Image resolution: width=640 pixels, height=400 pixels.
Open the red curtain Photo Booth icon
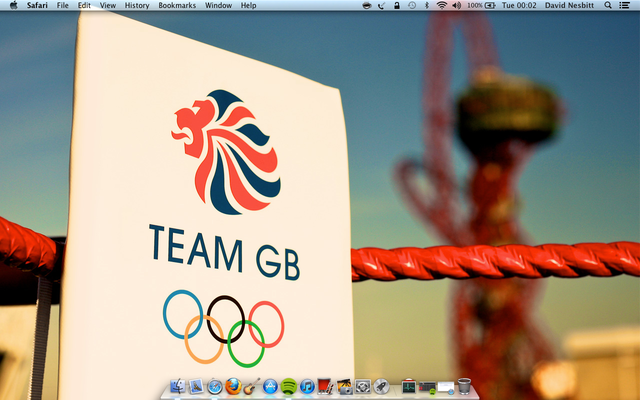(x=325, y=386)
